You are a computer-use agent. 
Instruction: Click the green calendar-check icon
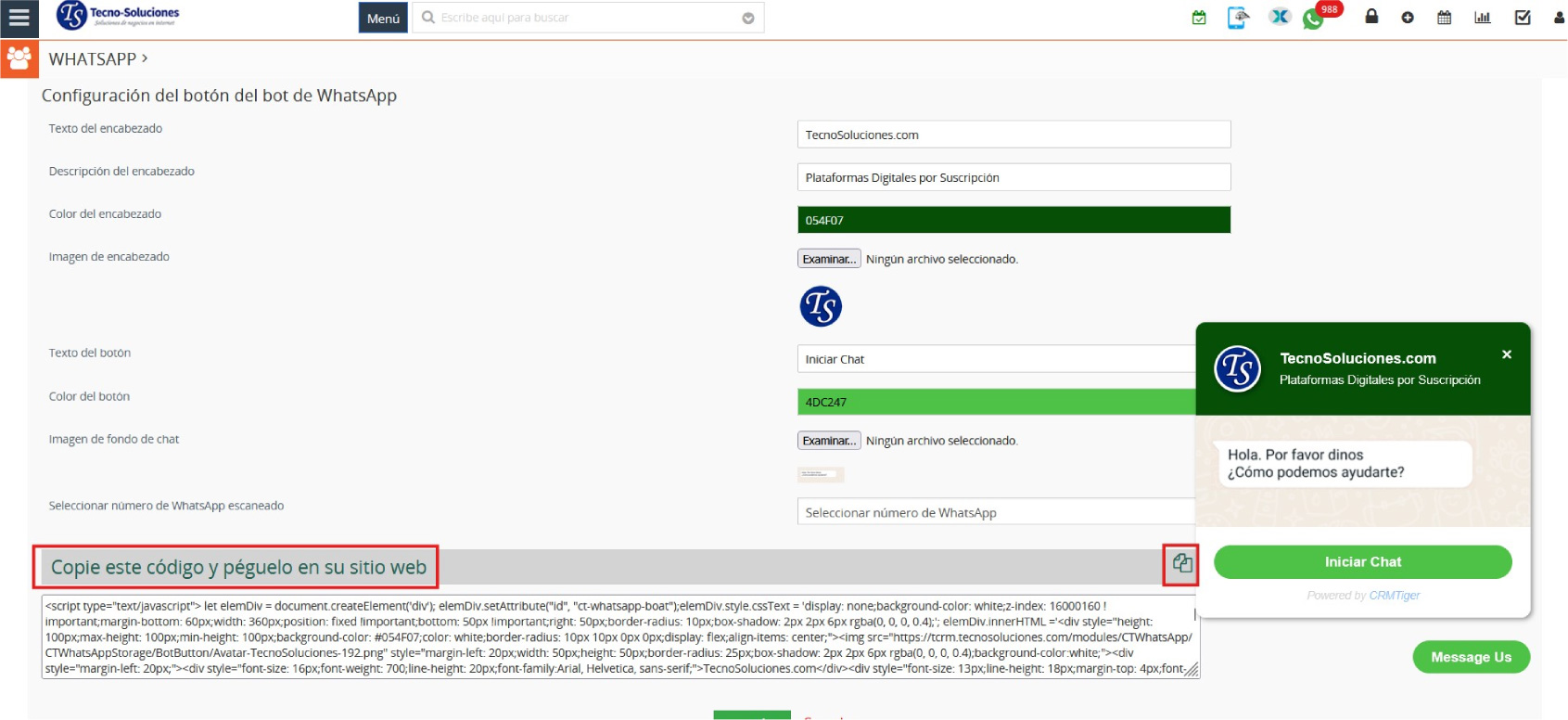pos(1199,18)
